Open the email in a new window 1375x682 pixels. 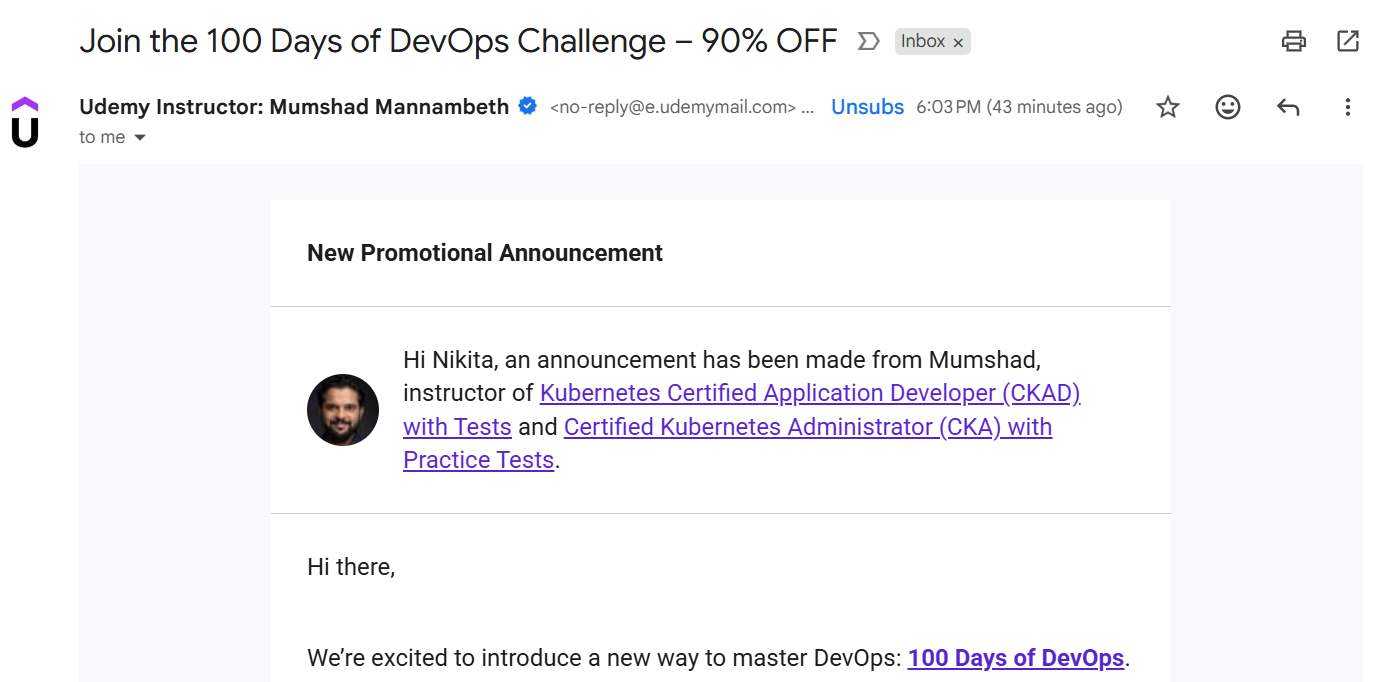point(1348,41)
